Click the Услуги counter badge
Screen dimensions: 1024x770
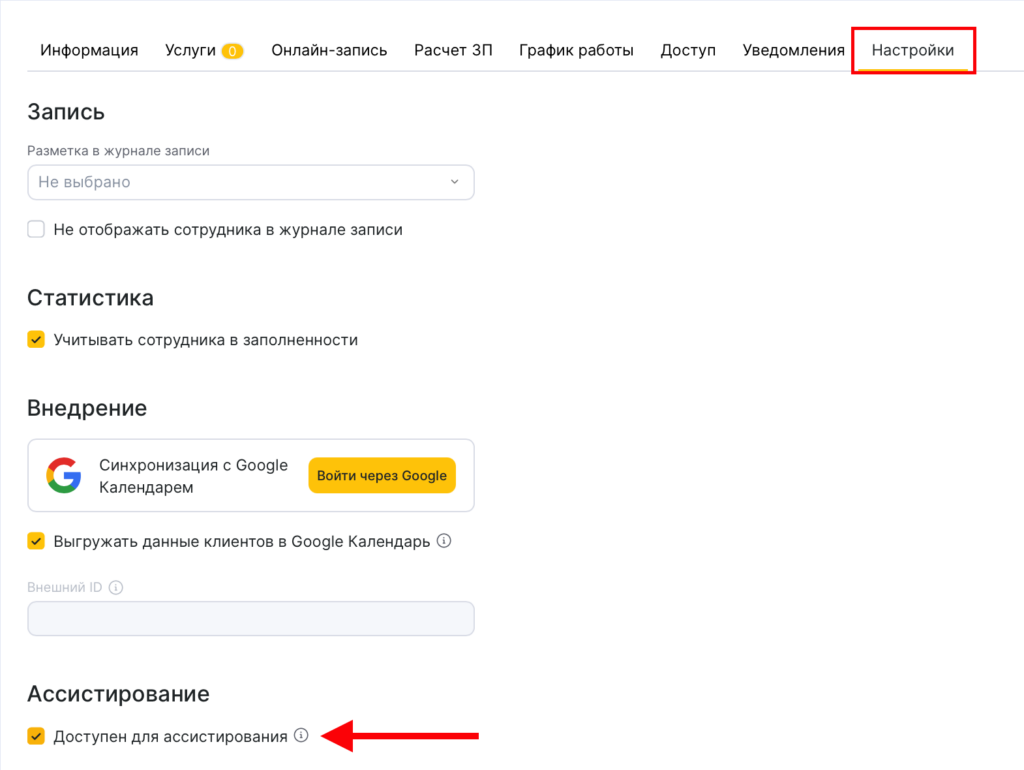click(x=232, y=51)
